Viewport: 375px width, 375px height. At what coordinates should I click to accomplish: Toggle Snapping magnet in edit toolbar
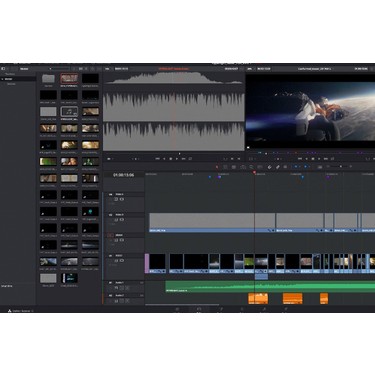(x=269, y=167)
